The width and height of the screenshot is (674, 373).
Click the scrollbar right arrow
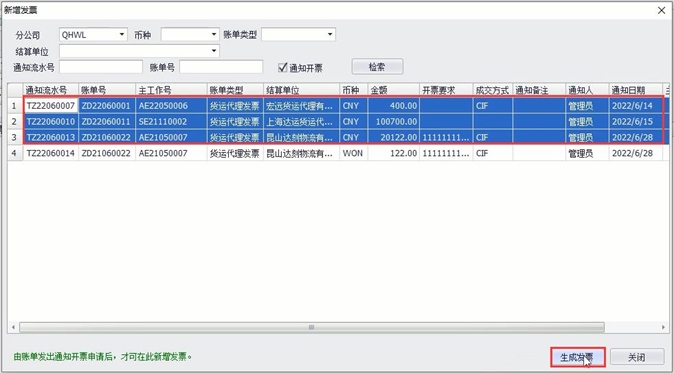663,327
